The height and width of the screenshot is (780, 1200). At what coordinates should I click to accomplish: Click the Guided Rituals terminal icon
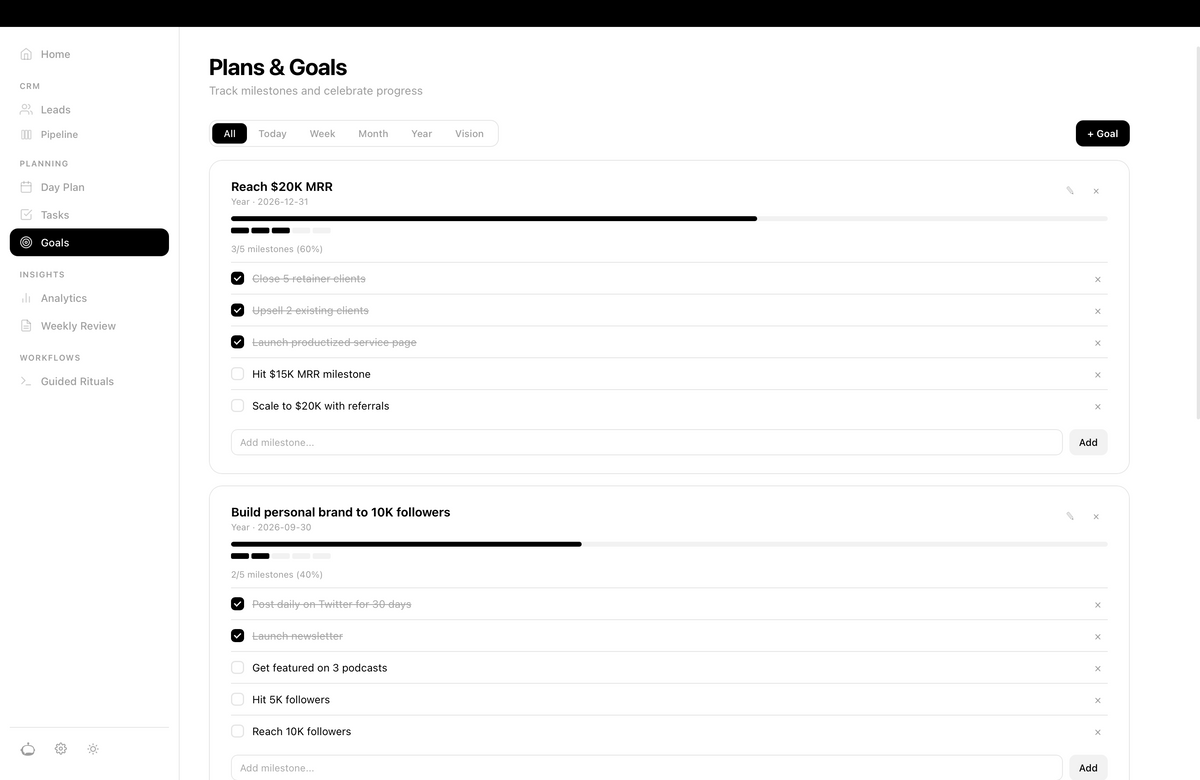[26, 381]
